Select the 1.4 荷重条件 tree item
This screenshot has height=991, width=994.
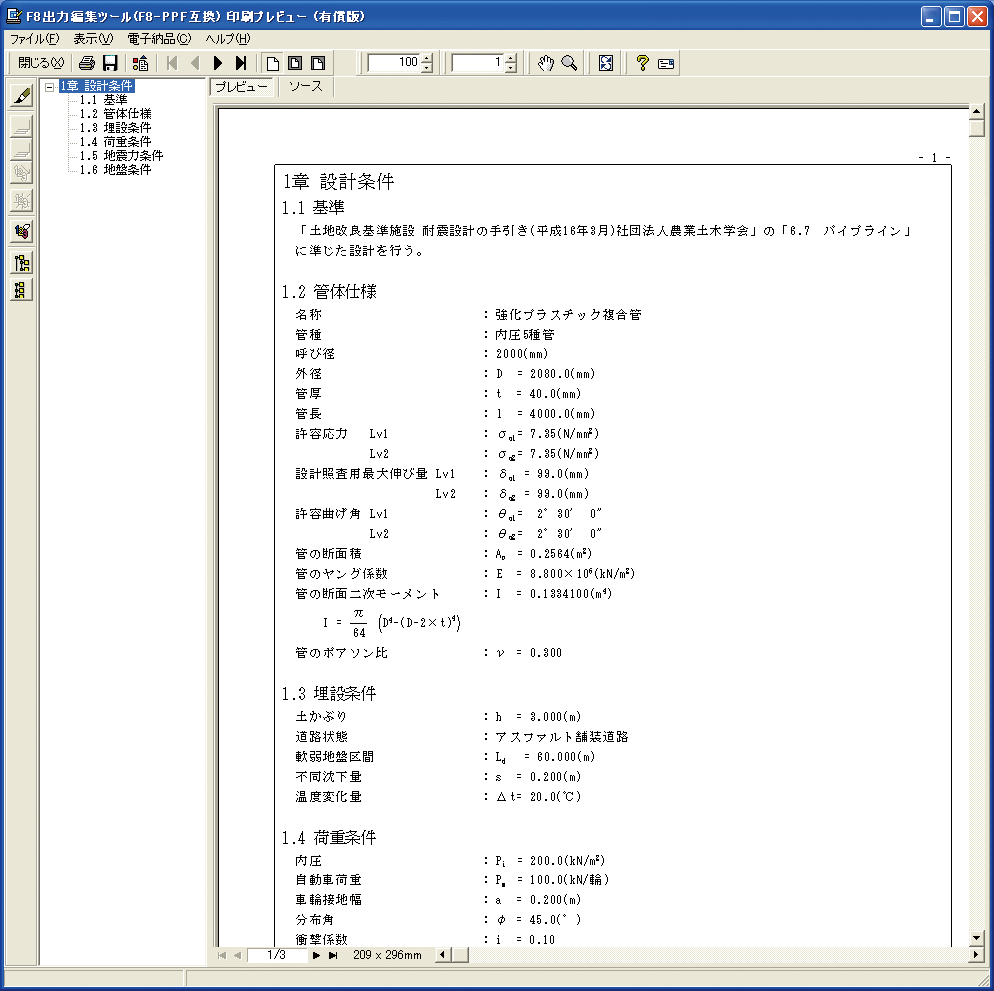click(115, 141)
